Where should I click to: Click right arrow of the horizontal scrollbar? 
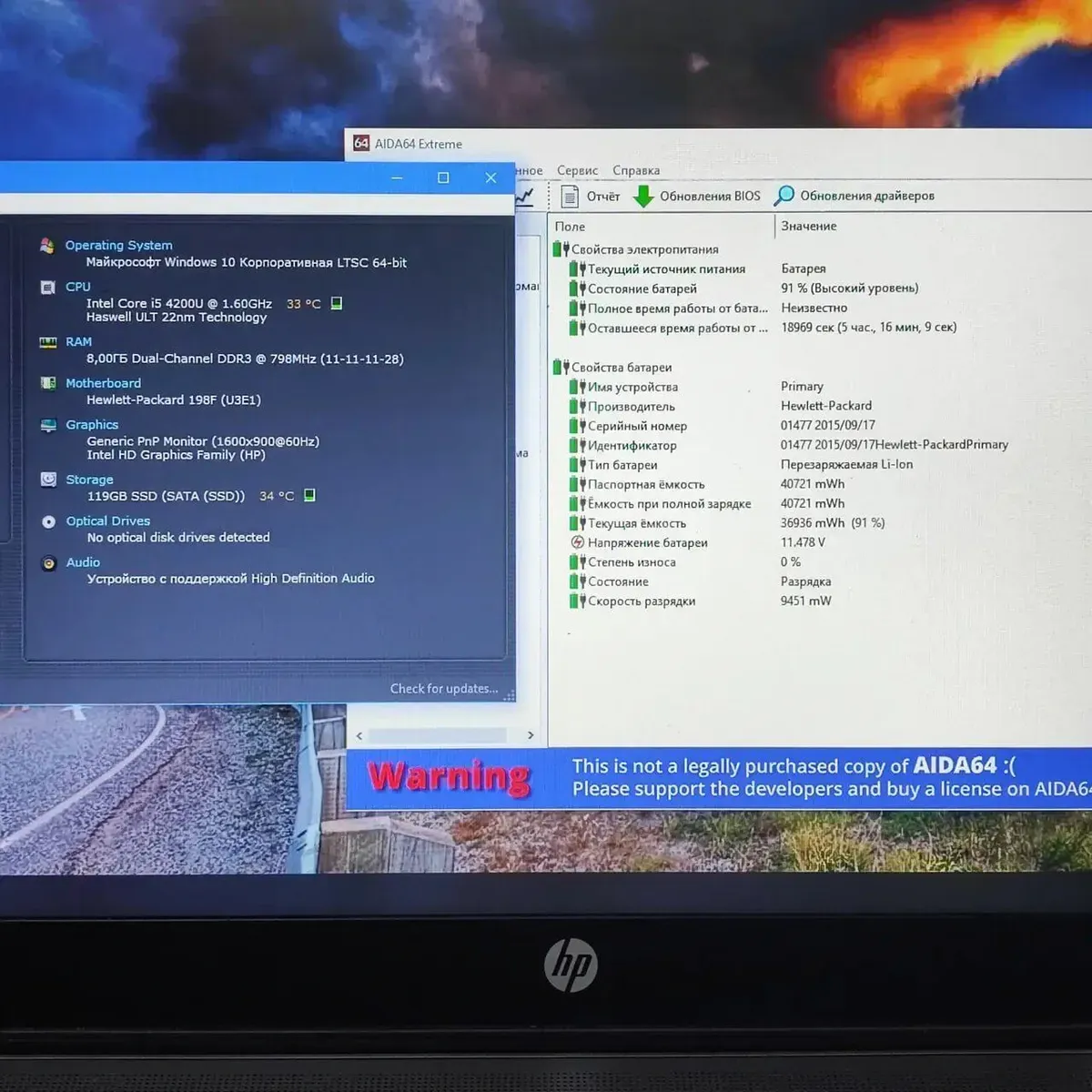pyautogui.click(x=531, y=735)
